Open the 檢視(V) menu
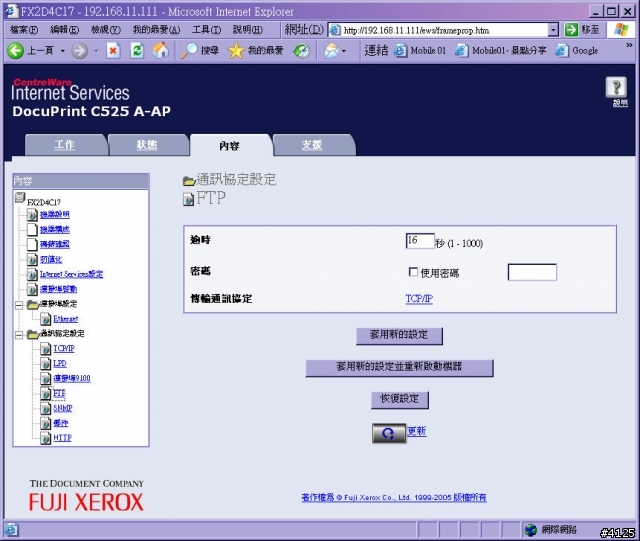Image resolution: width=640 pixels, height=541 pixels. tap(106, 30)
